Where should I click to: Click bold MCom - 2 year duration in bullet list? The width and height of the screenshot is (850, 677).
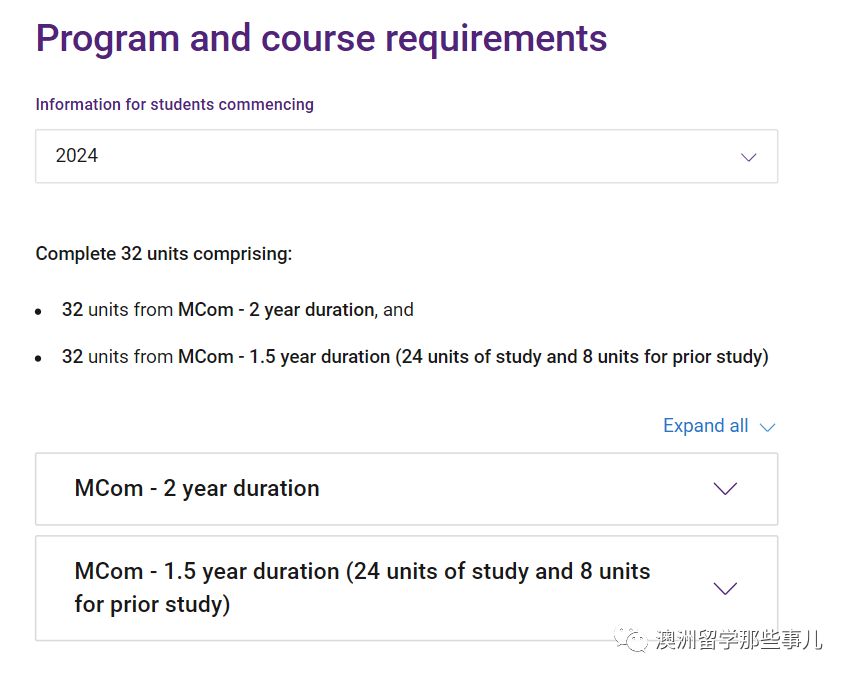[276, 310]
